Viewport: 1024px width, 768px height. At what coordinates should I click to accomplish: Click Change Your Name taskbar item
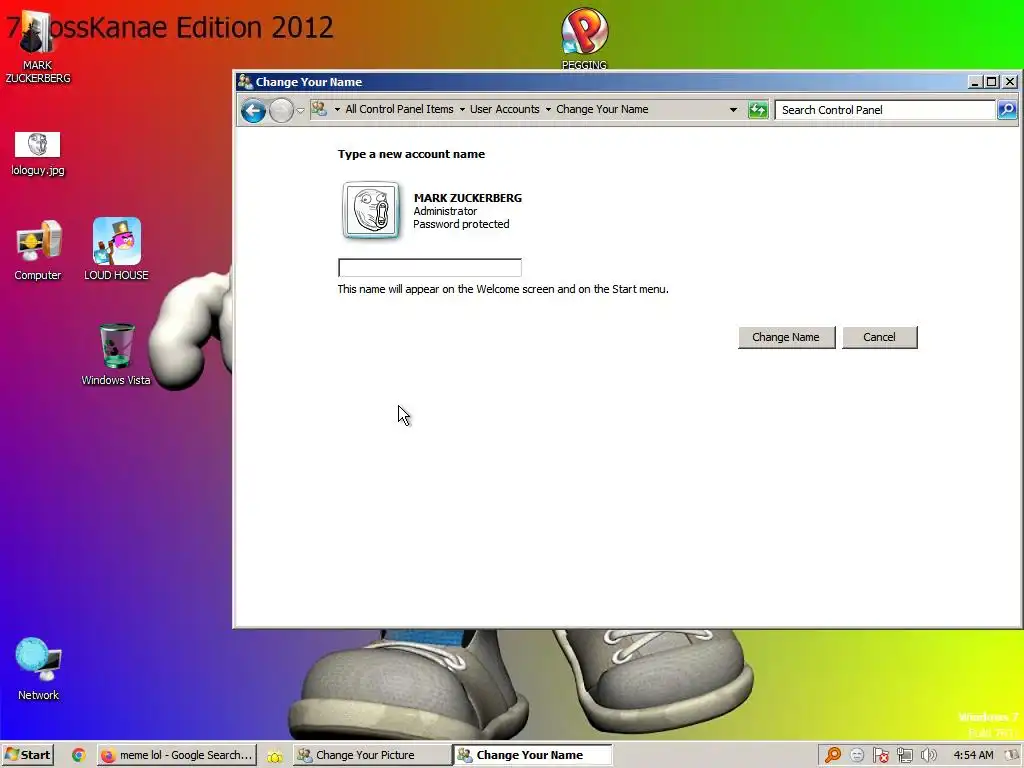533,755
